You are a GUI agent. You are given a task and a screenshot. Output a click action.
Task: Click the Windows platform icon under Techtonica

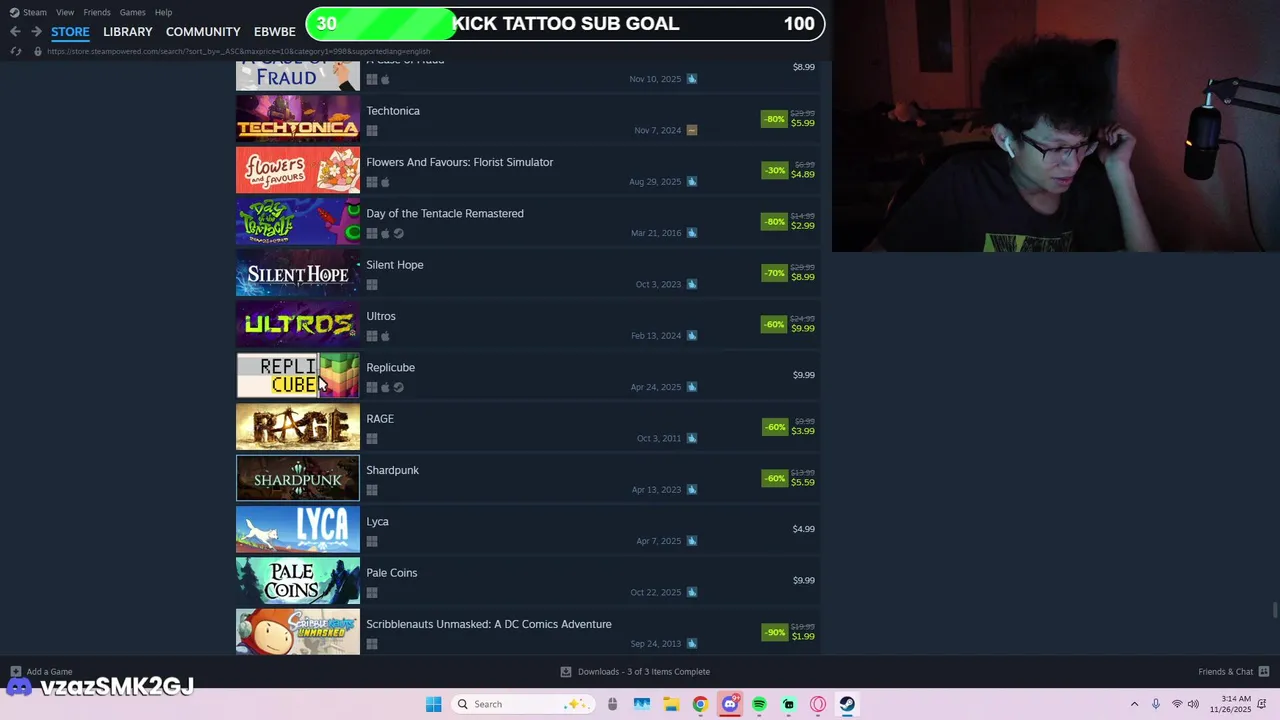pos(372,131)
